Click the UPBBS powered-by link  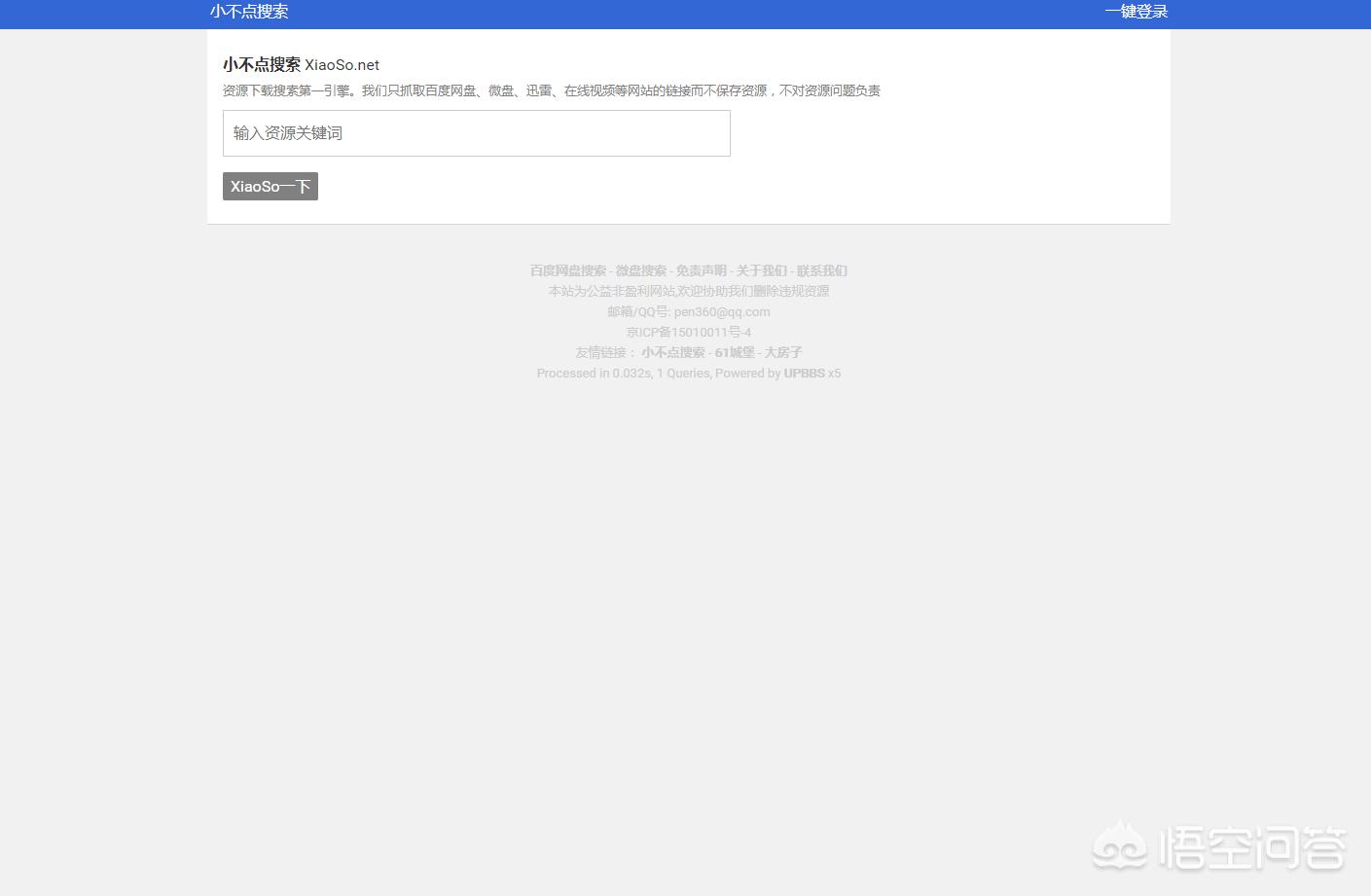(805, 373)
